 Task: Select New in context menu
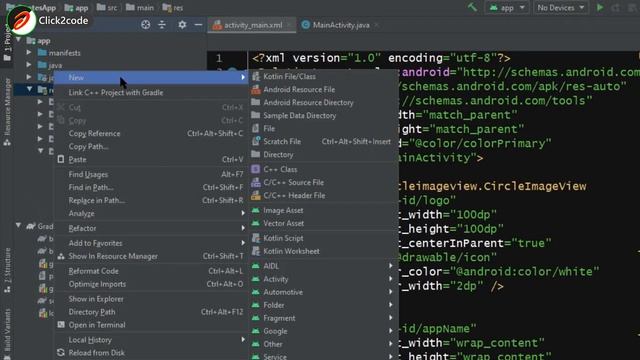tap(151, 77)
